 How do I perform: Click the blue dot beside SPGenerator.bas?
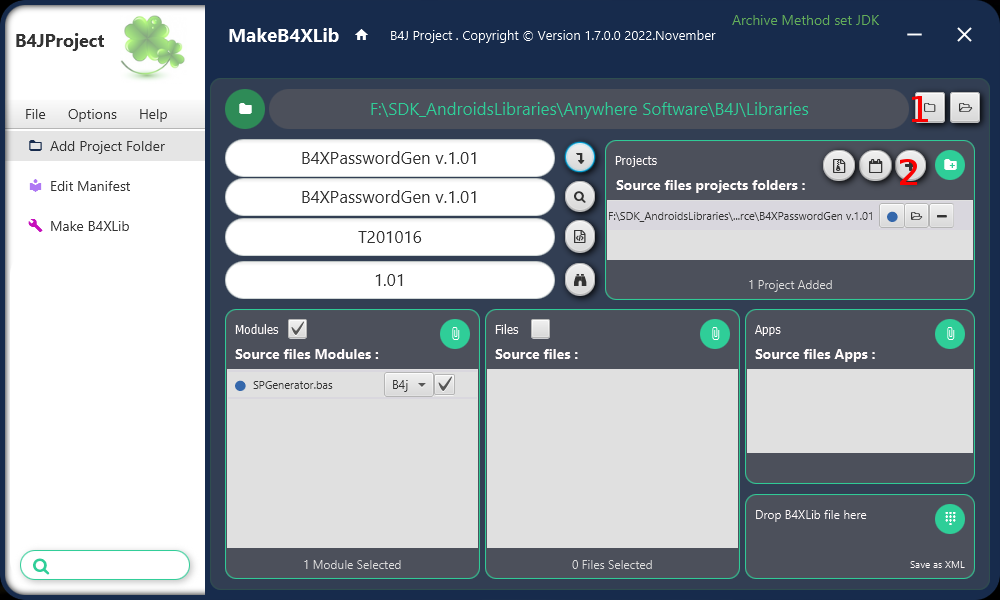click(240, 385)
